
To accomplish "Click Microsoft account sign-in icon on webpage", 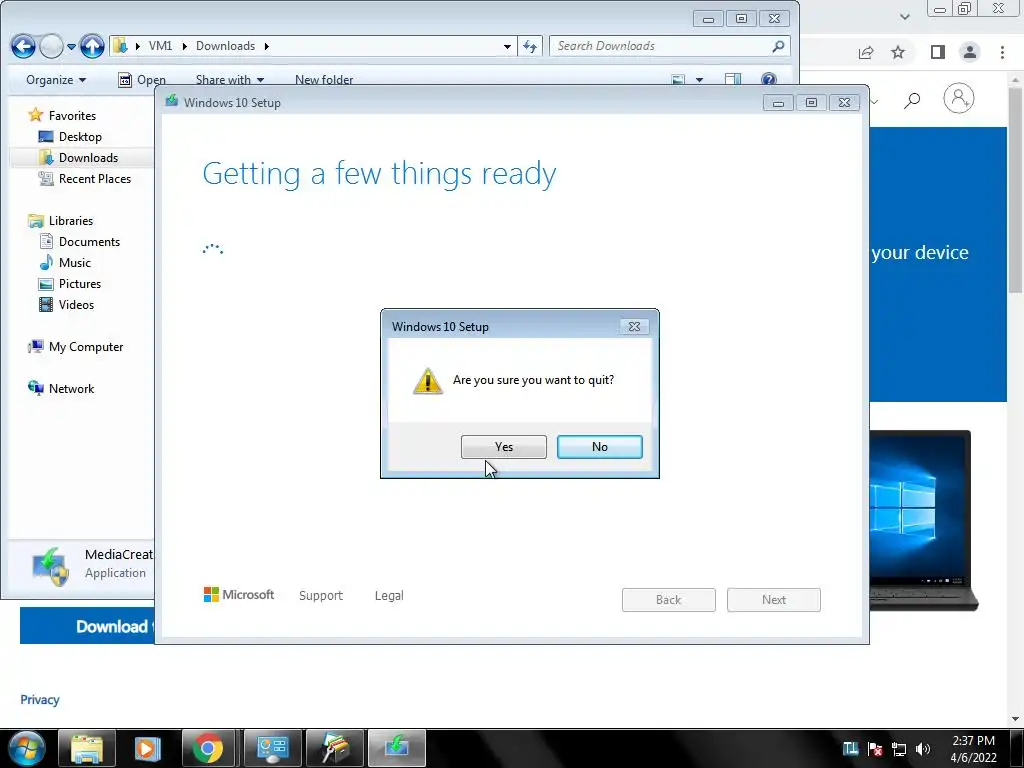I will point(959,99).
